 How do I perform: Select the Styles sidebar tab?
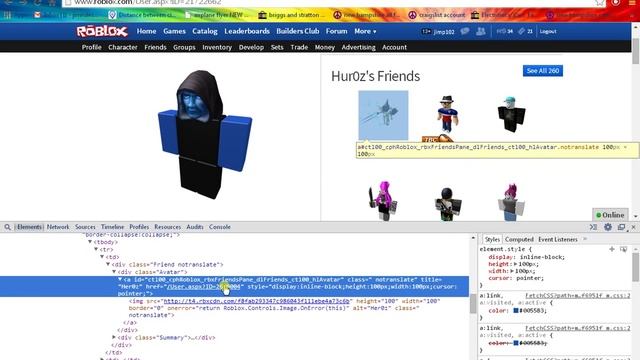(x=492, y=240)
